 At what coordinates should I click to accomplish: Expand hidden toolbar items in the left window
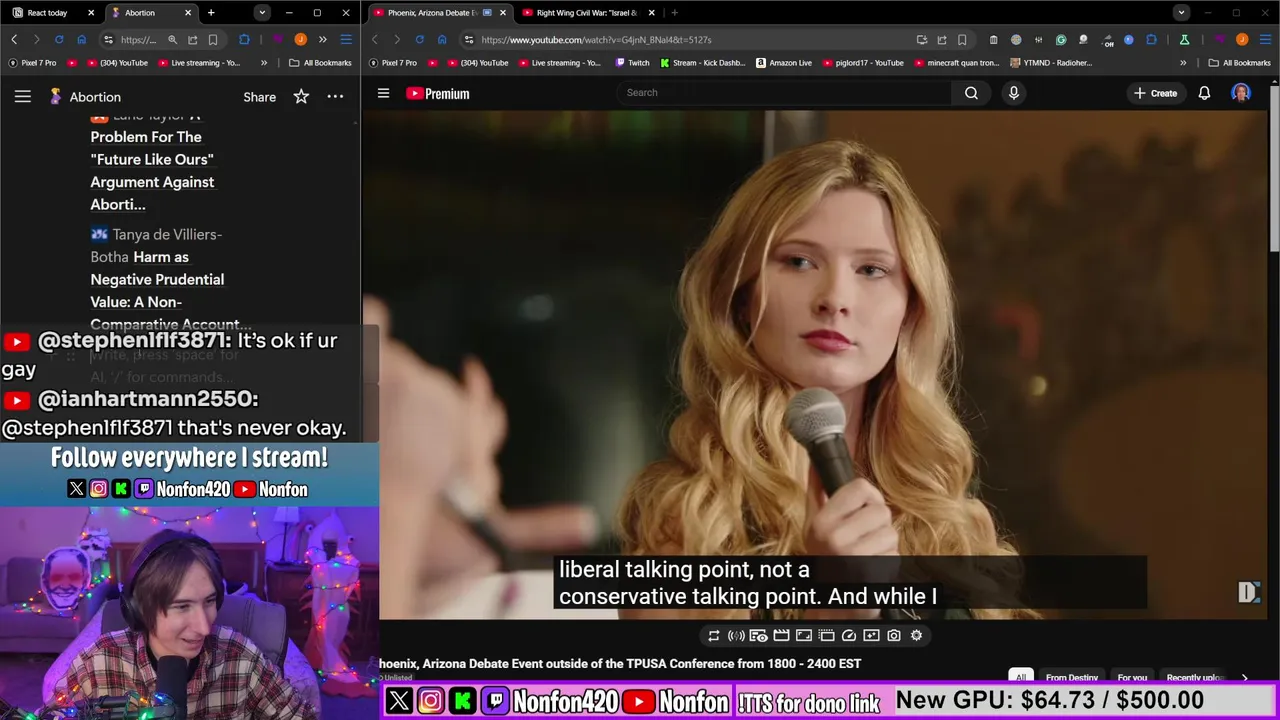coord(322,39)
